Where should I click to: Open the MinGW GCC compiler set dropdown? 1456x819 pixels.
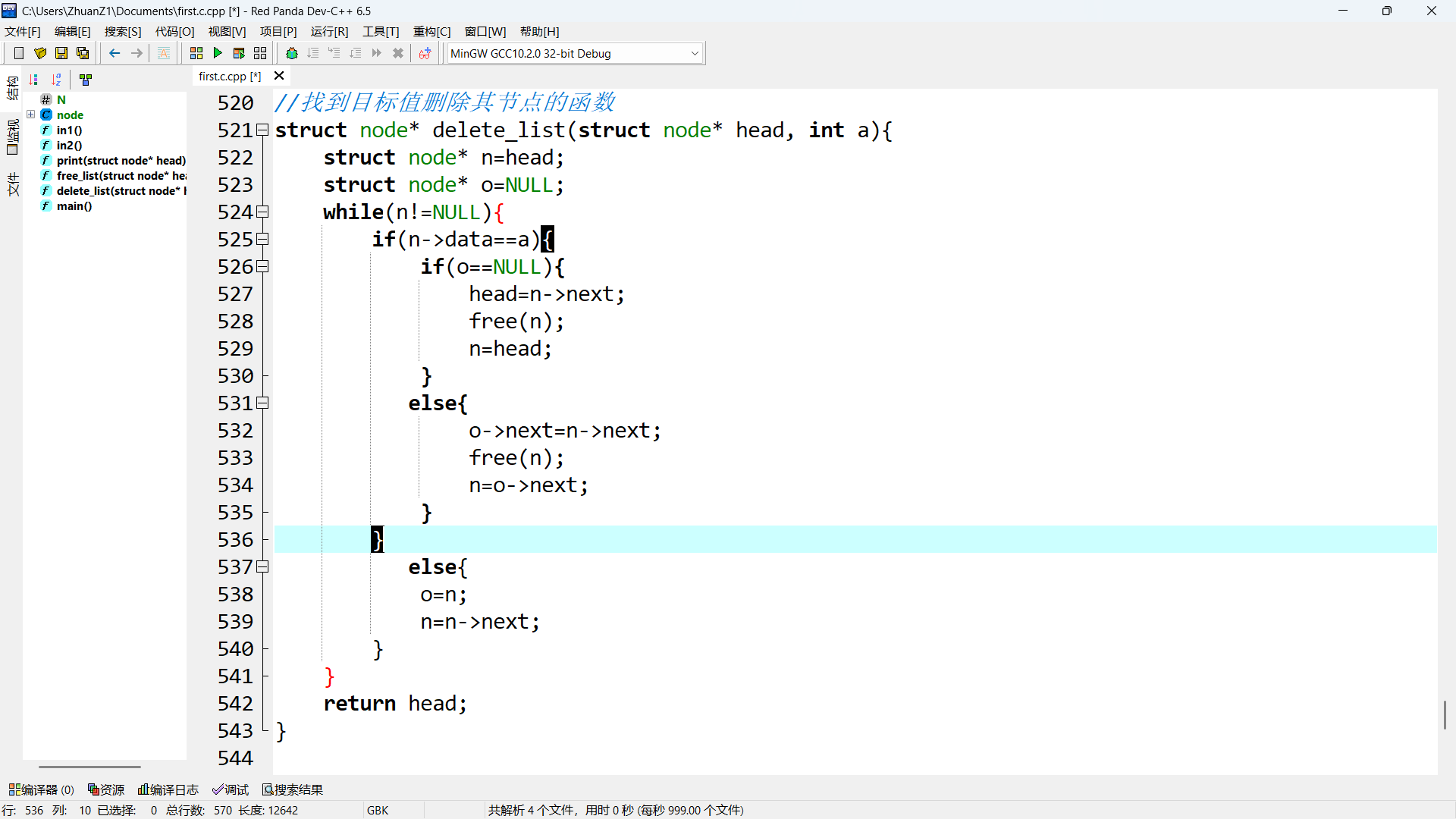coord(694,53)
